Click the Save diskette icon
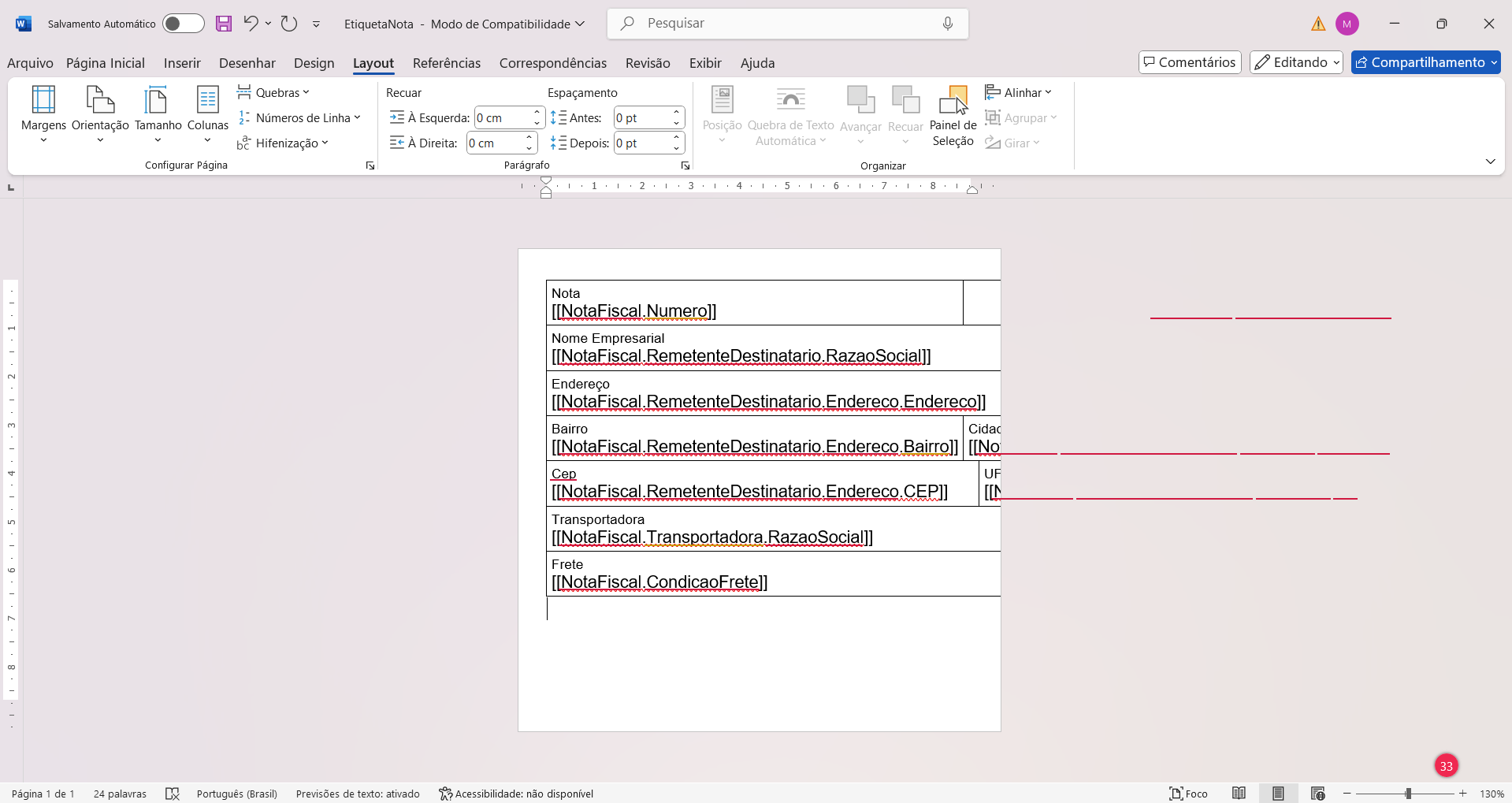 coord(224,24)
